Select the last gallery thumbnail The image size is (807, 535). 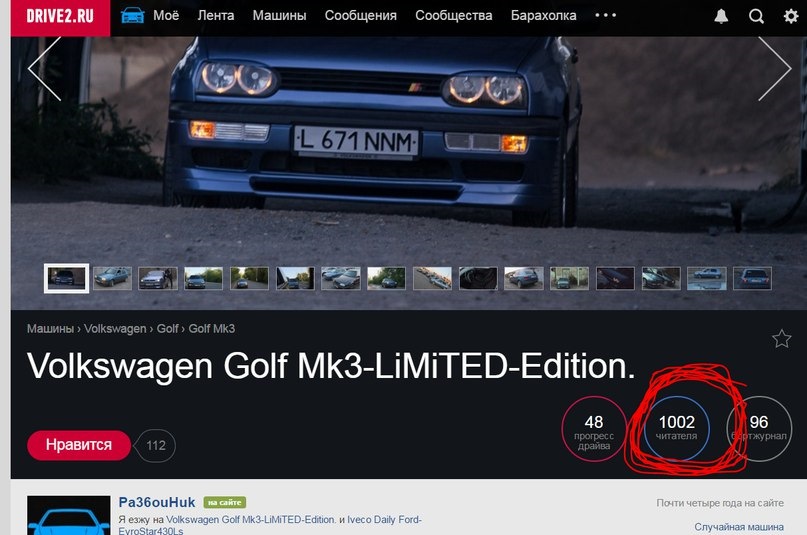coord(752,278)
